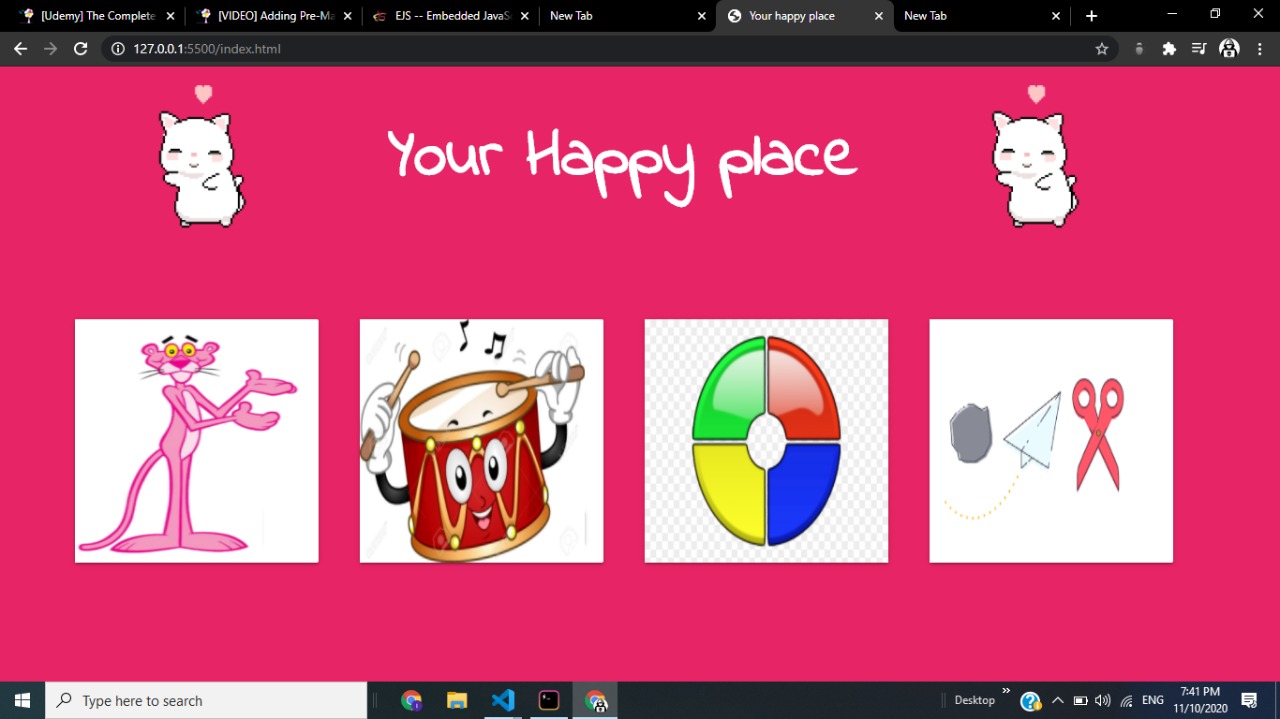Screen dimensions: 1280x719
Task: Focus the address bar showing 127.0.0.1:5500/index.html
Action: point(610,48)
